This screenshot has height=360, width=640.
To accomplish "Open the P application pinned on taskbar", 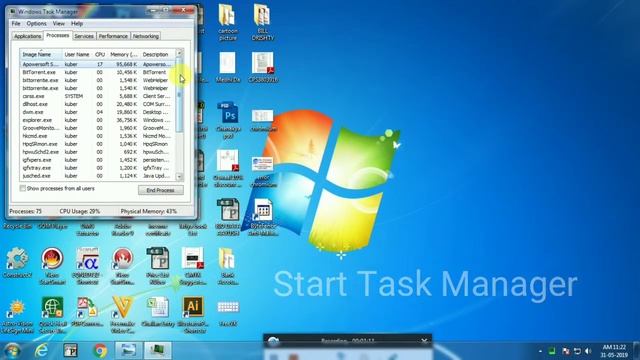I will [x=71, y=351].
